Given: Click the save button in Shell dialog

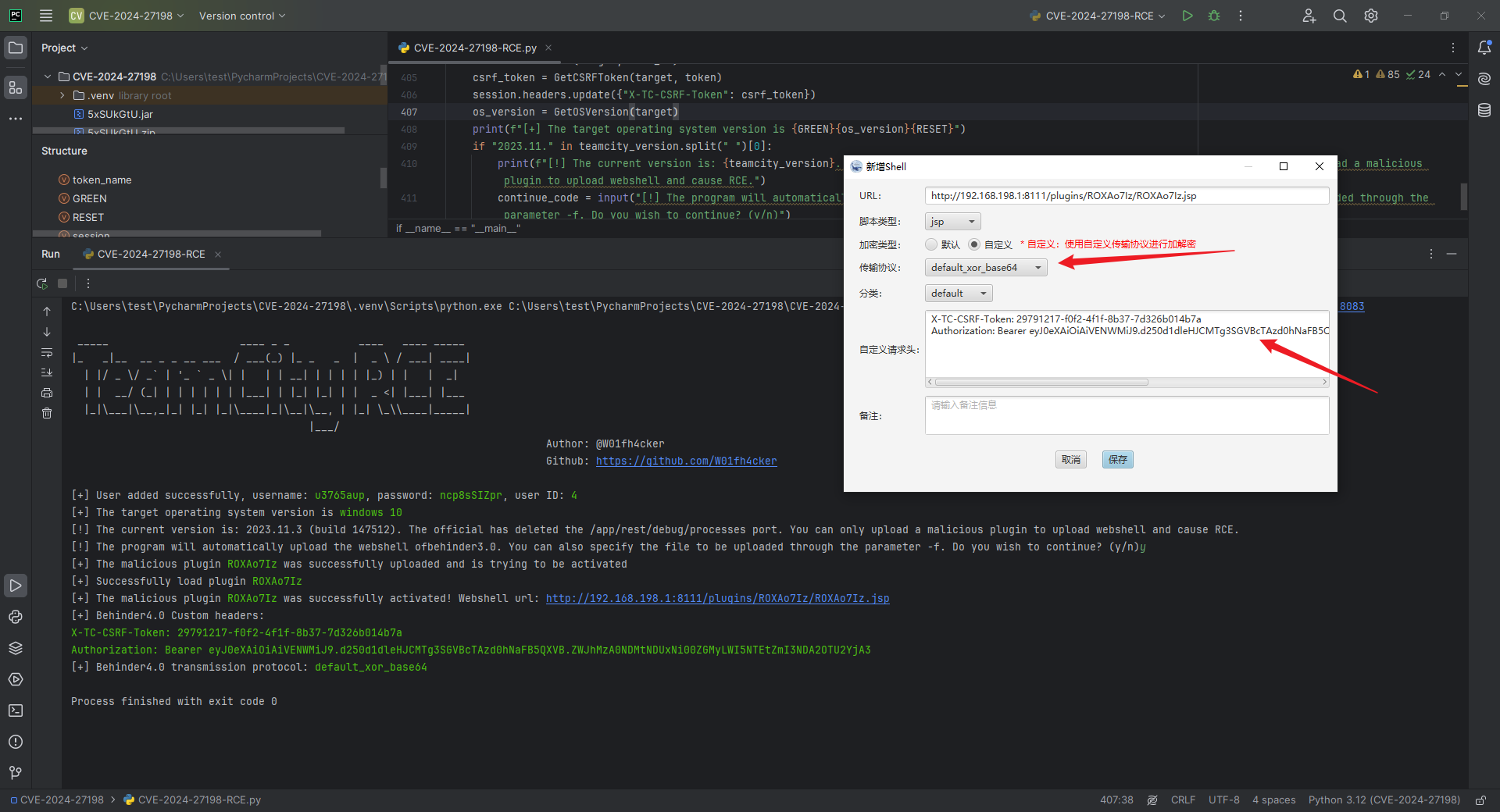Looking at the screenshot, I should click(x=1118, y=459).
